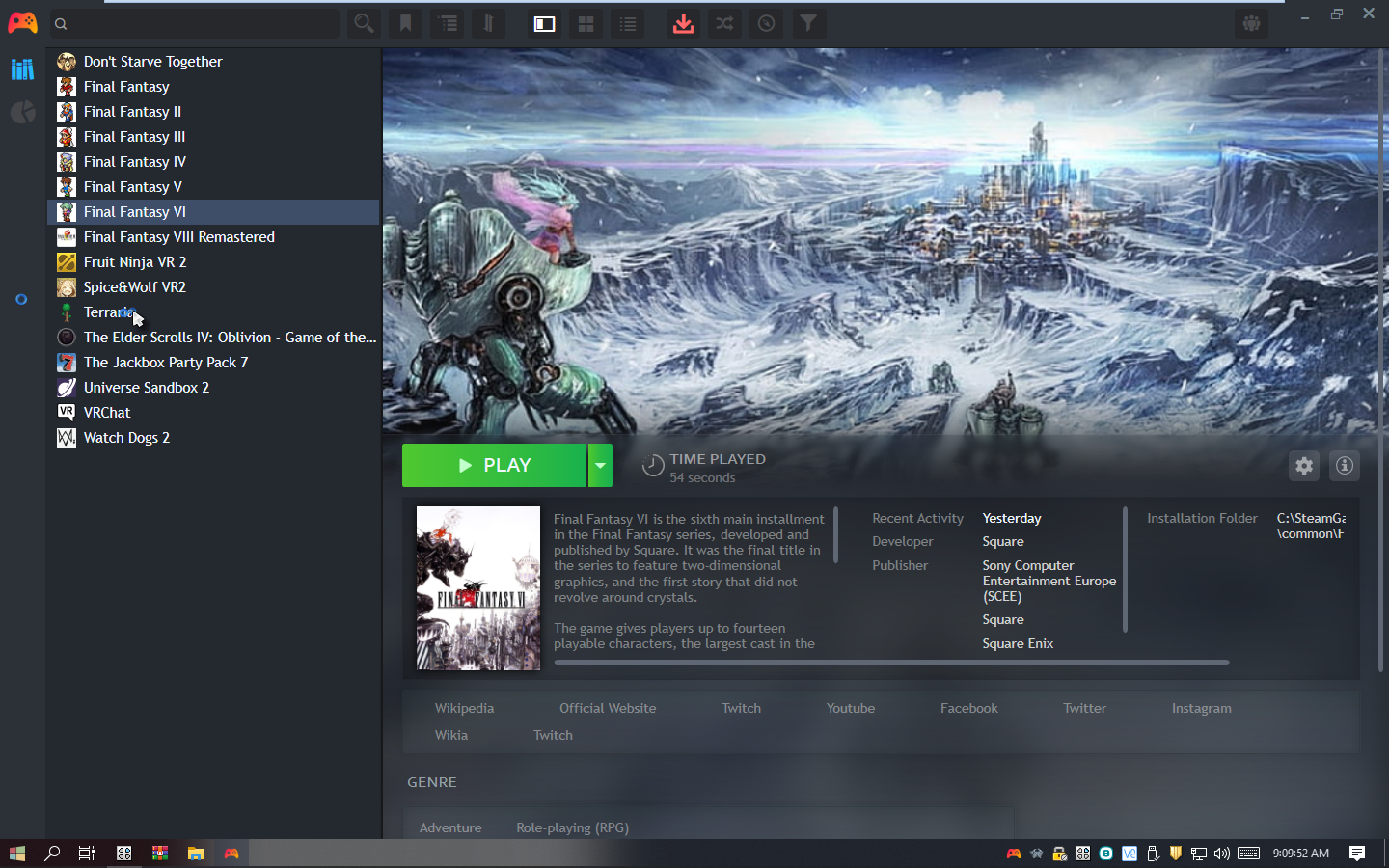The height and width of the screenshot is (868, 1389).
Task: Click the red update library download icon
Action: (683, 23)
